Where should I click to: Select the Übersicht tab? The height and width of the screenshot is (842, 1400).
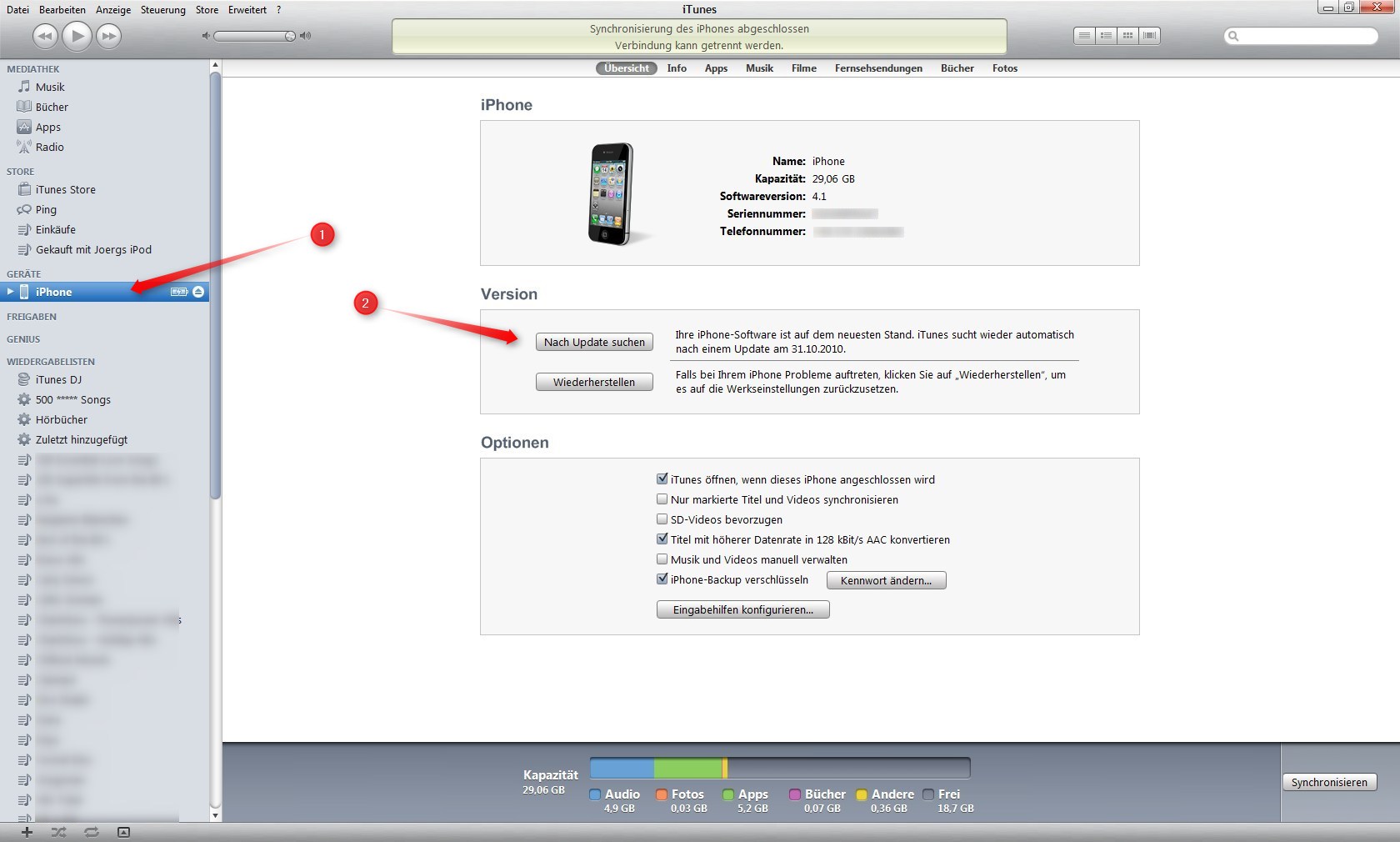pos(627,68)
